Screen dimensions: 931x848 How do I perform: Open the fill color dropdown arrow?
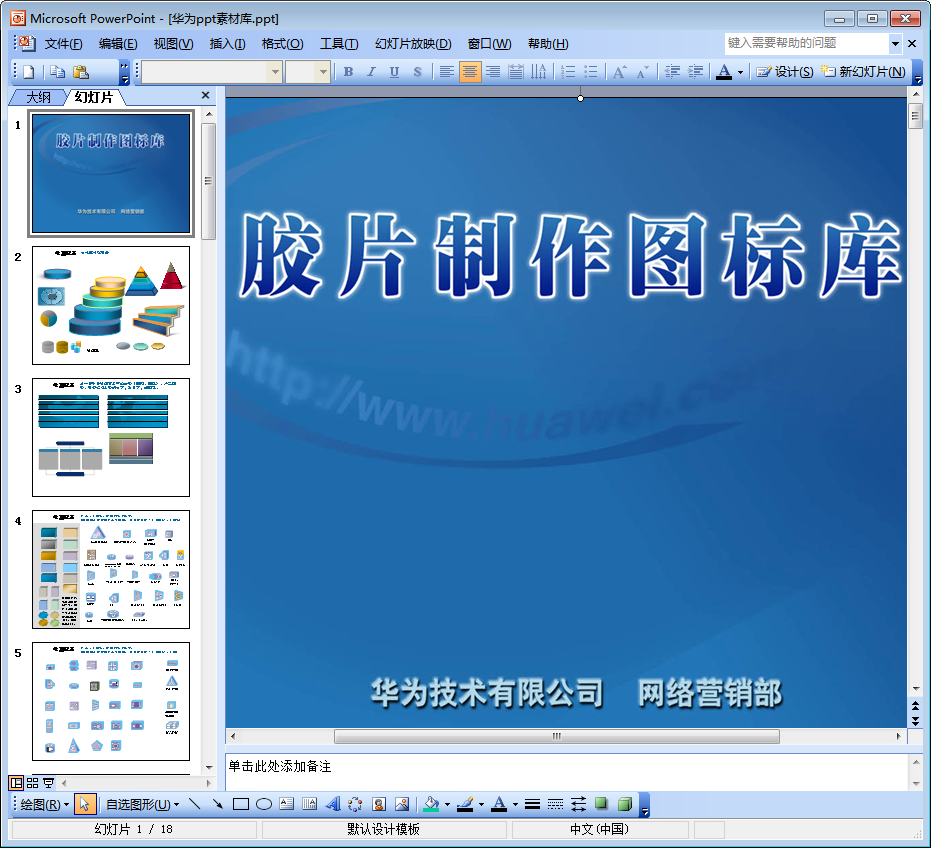pos(447,805)
